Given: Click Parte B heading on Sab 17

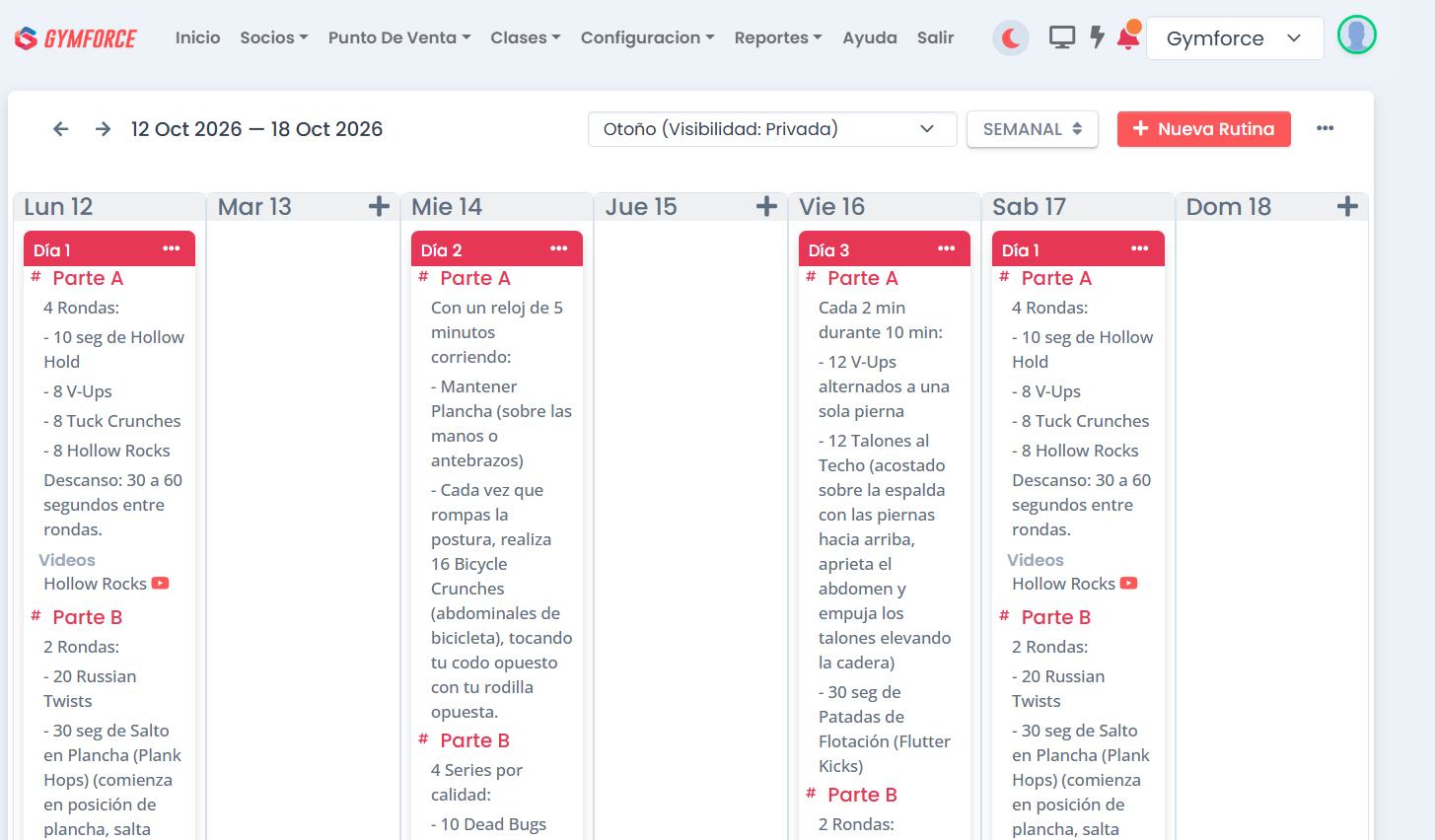Looking at the screenshot, I should (x=1056, y=617).
